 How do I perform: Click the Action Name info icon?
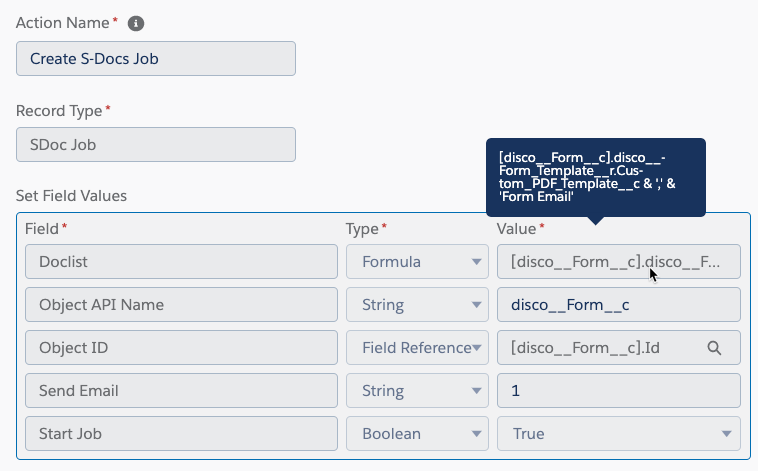tap(136, 23)
